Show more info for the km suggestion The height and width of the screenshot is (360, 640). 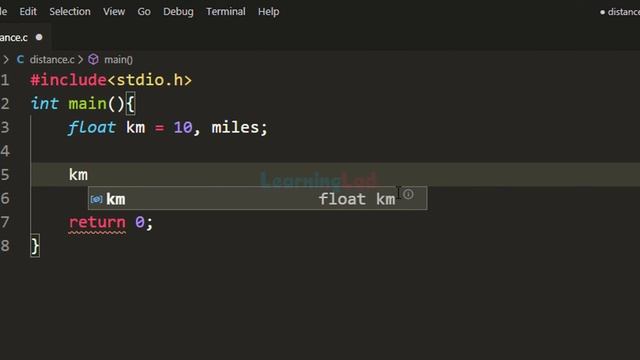click(x=408, y=194)
